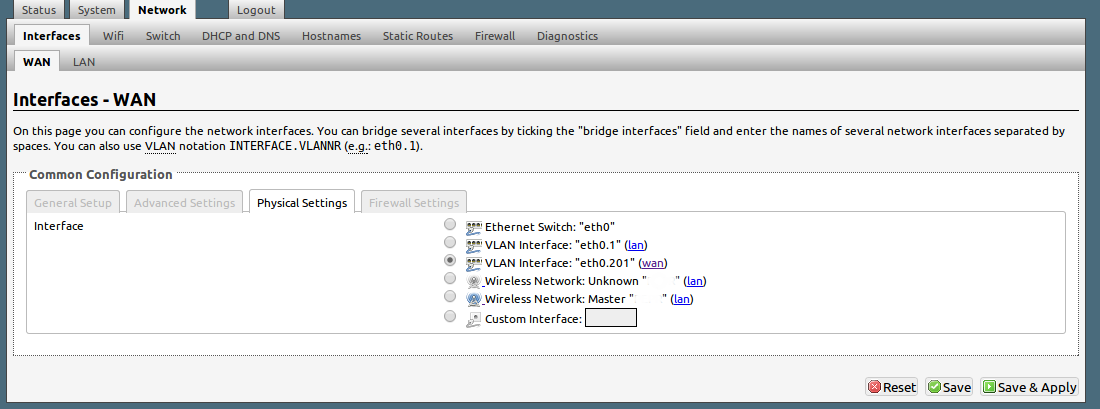Click the VLAN eth0.1 interface icon
1100x409 pixels.
click(x=474, y=245)
